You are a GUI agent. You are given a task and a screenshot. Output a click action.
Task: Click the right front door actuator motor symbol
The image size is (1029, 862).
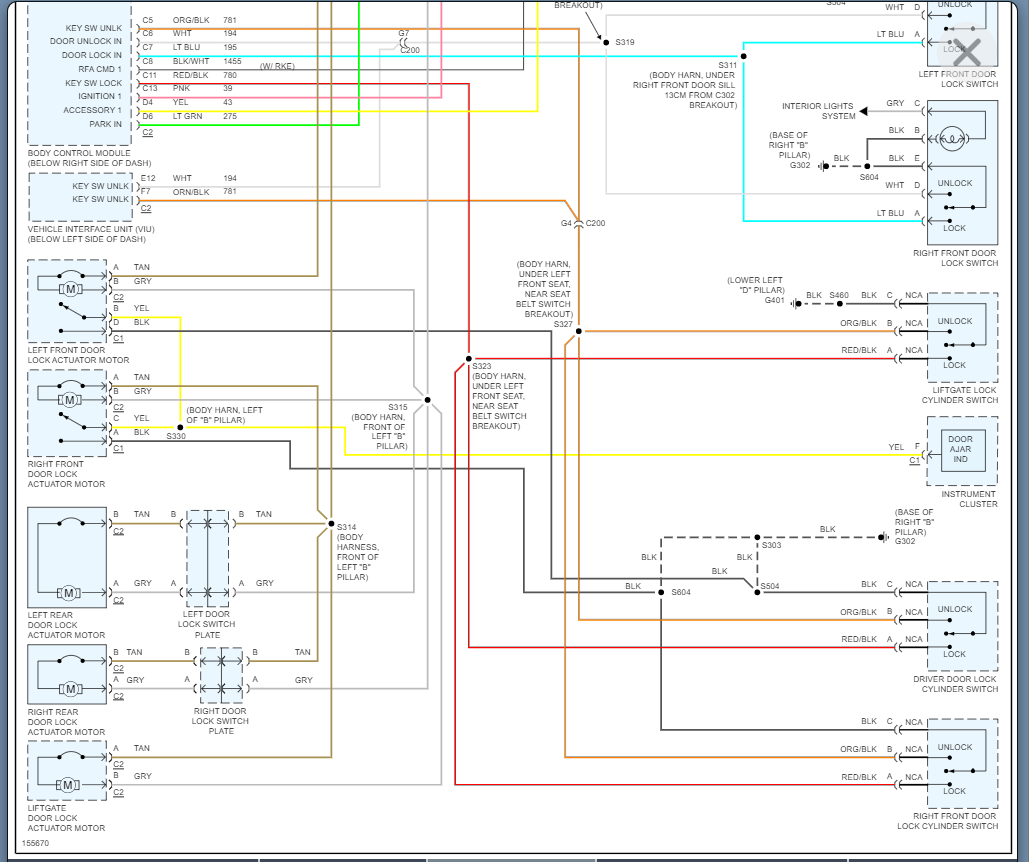pyautogui.click(x=70, y=399)
